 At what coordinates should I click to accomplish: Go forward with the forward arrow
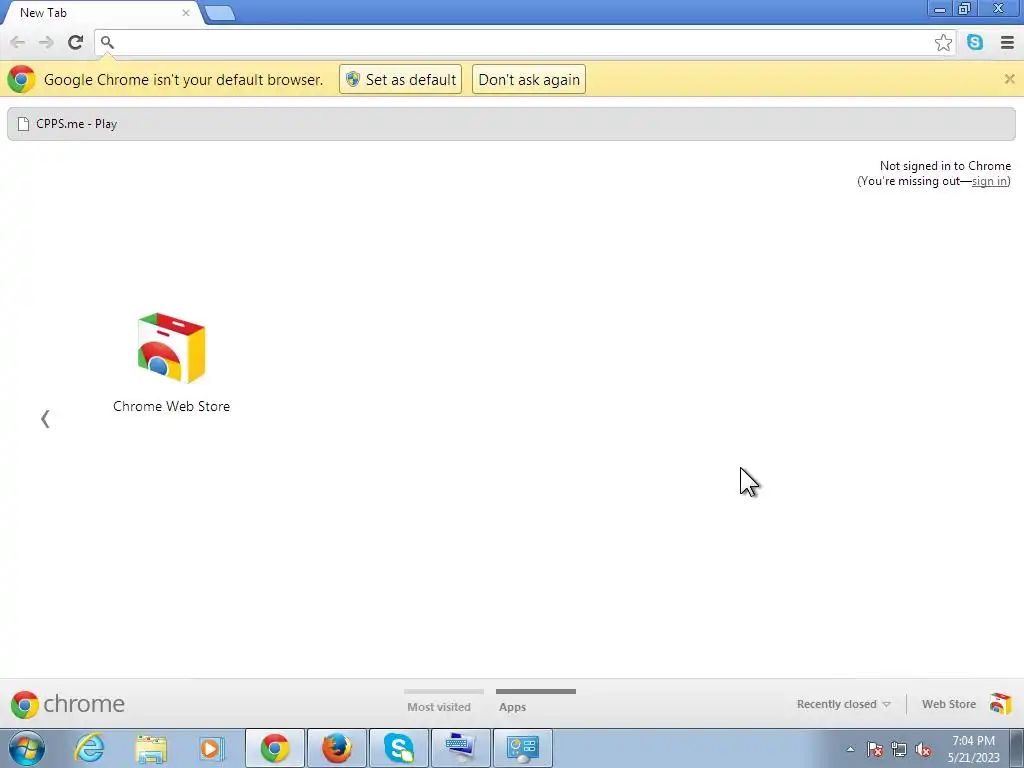(x=46, y=42)
